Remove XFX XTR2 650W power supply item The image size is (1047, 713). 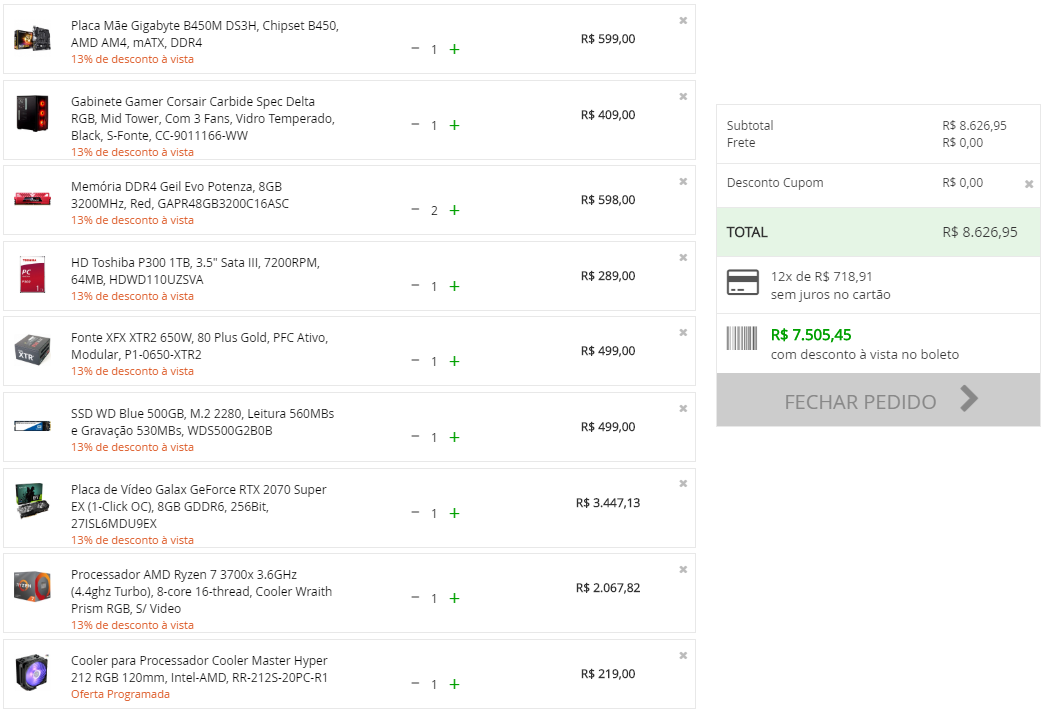pyautogui.click(x=683, y=332)
